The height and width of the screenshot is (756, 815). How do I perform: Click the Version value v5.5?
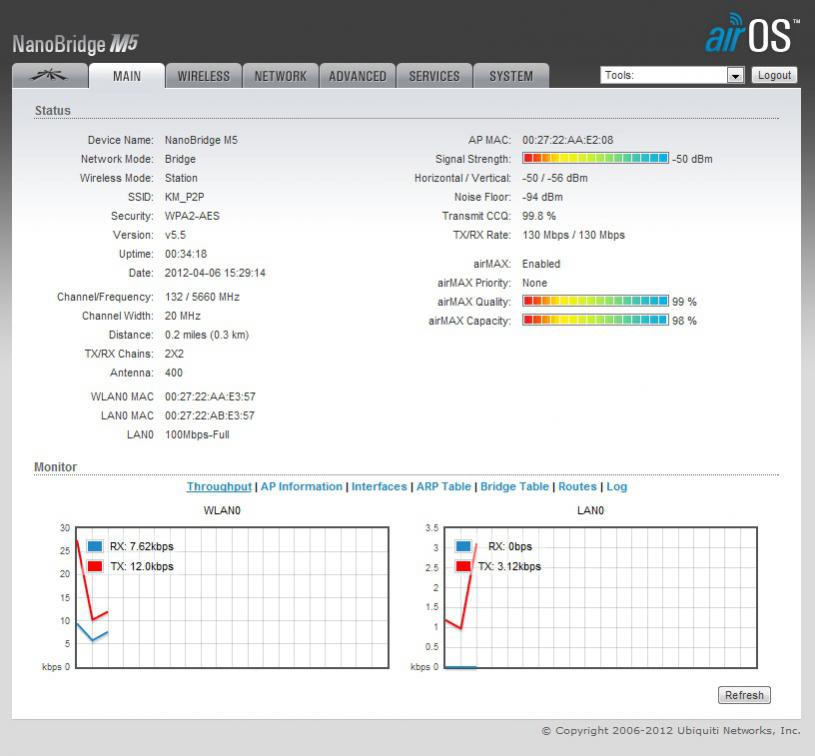coord(175,235)
